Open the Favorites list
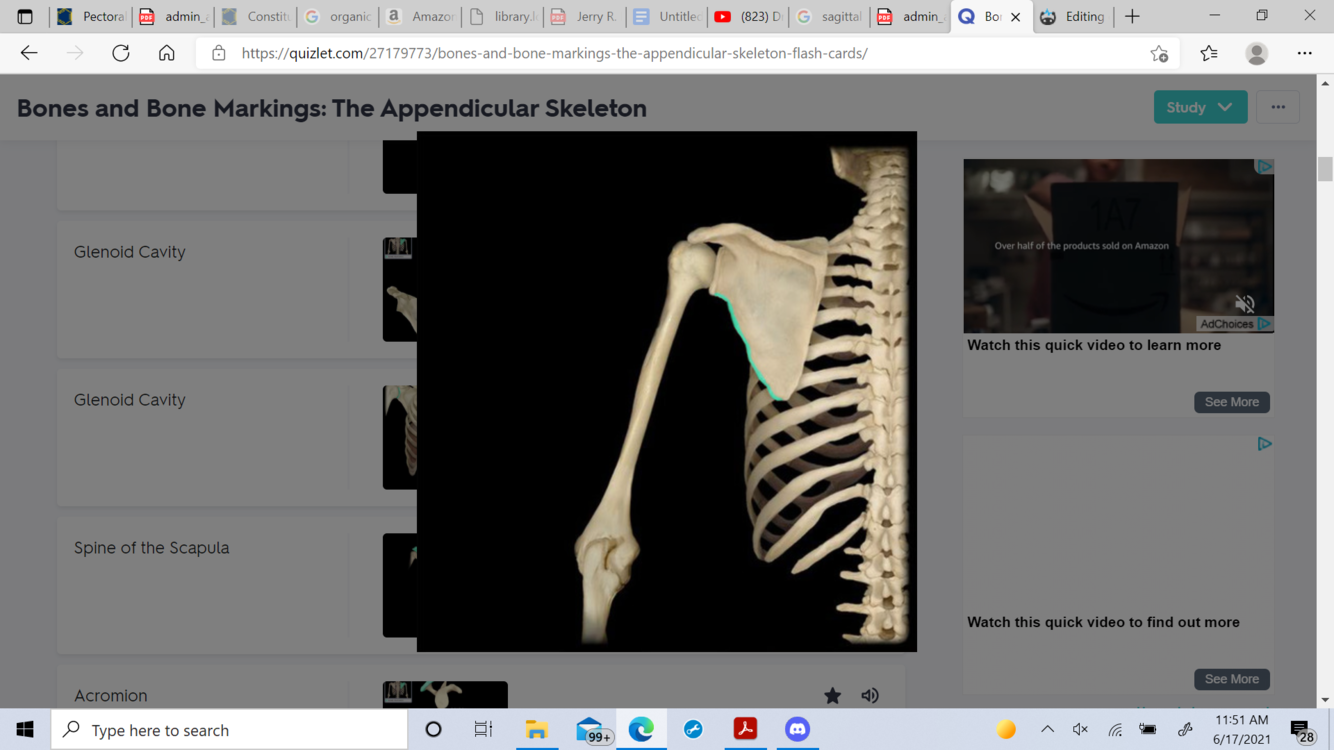The width and height of the screenshot is (1334, 750). click(1209, 53)
